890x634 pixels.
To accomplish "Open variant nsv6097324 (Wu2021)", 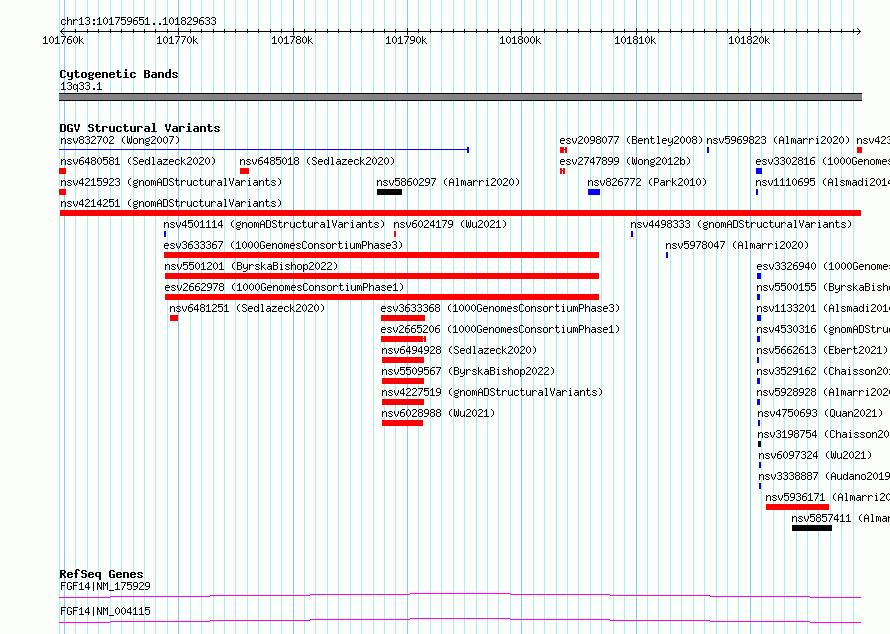I will 815,455.
